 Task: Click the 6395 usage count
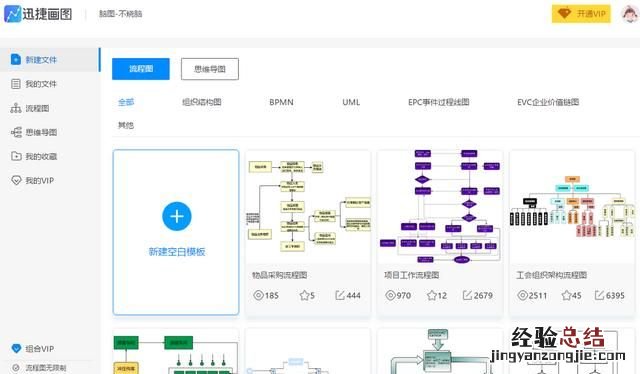[x=615, y=295]
